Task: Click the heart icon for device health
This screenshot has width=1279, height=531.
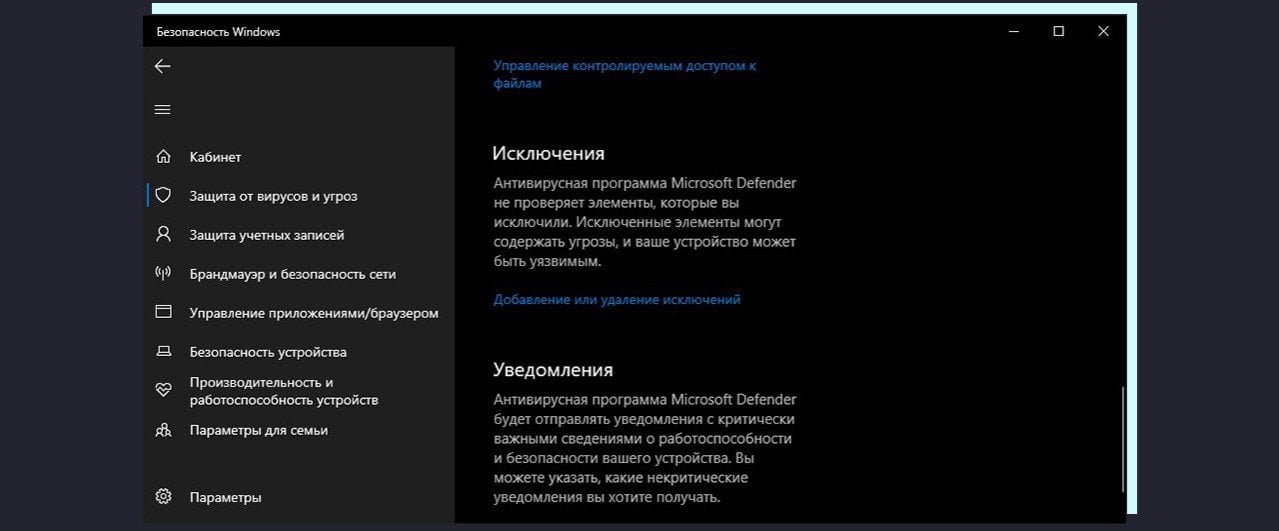Action: click(163, 390)
